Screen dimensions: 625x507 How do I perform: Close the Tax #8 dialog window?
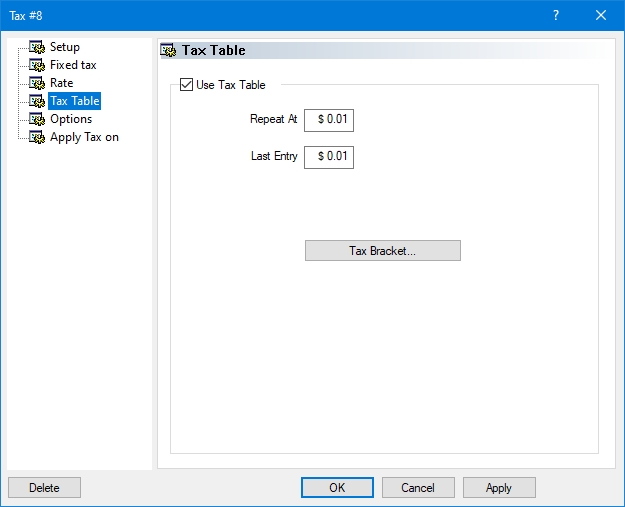tap(601, 15)
